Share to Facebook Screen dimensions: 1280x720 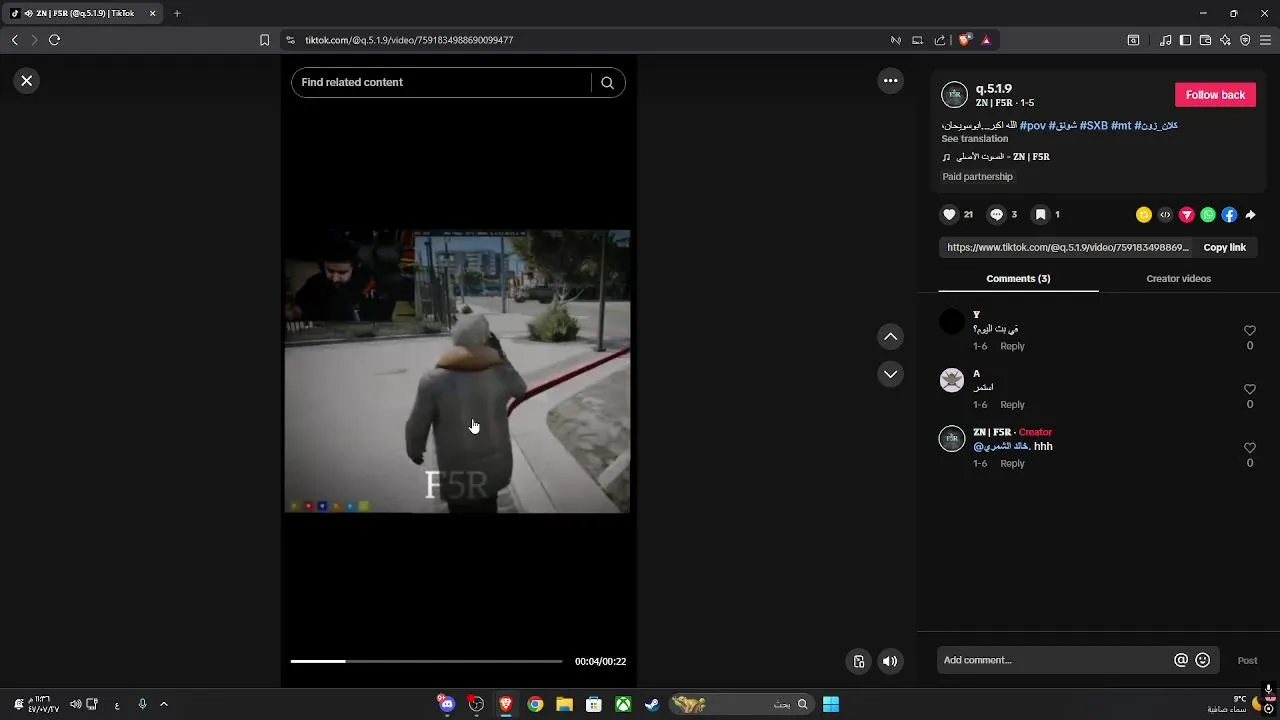(x=1229, y=215)
